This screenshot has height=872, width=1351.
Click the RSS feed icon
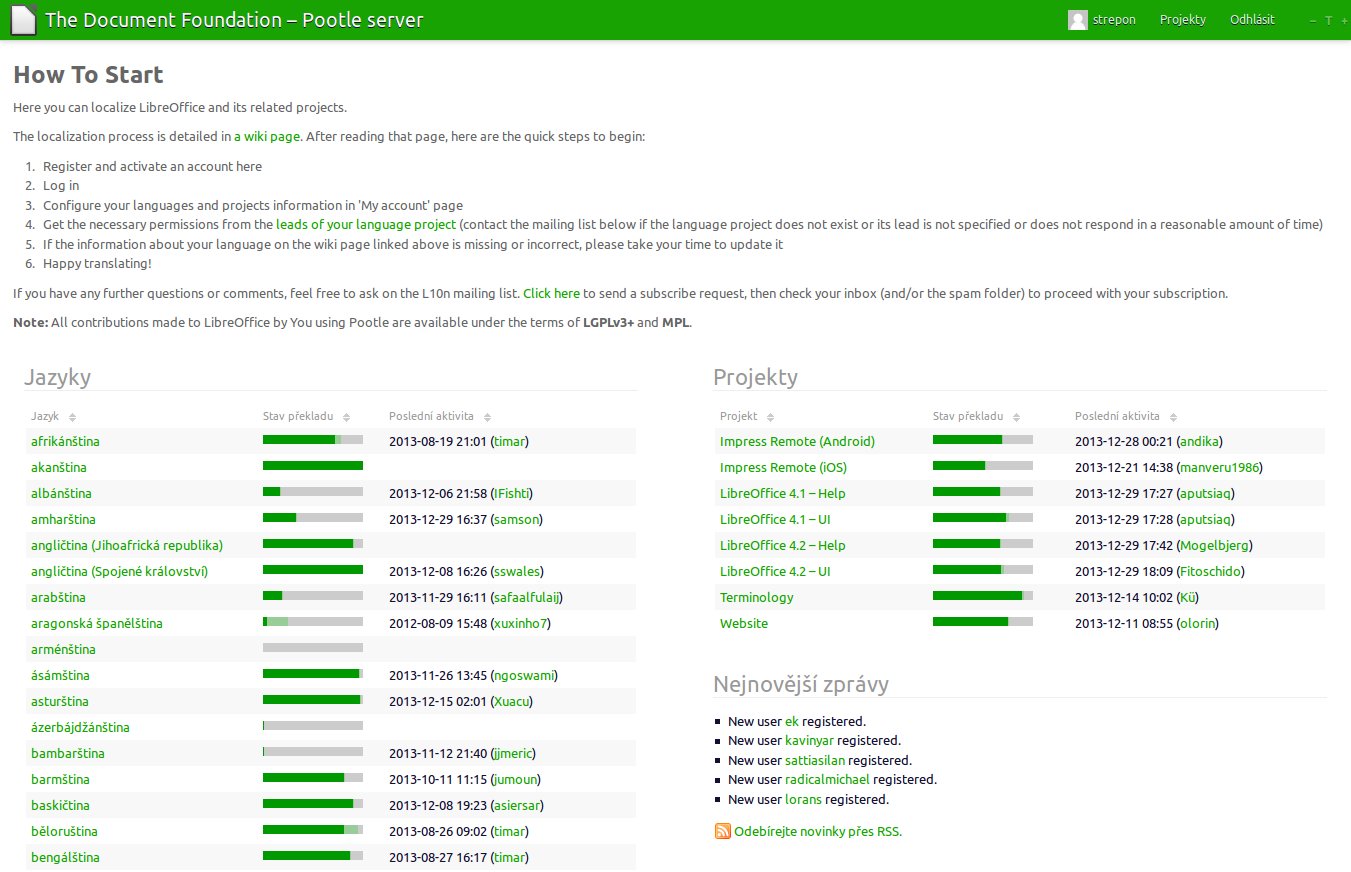[x=722, y=831]
